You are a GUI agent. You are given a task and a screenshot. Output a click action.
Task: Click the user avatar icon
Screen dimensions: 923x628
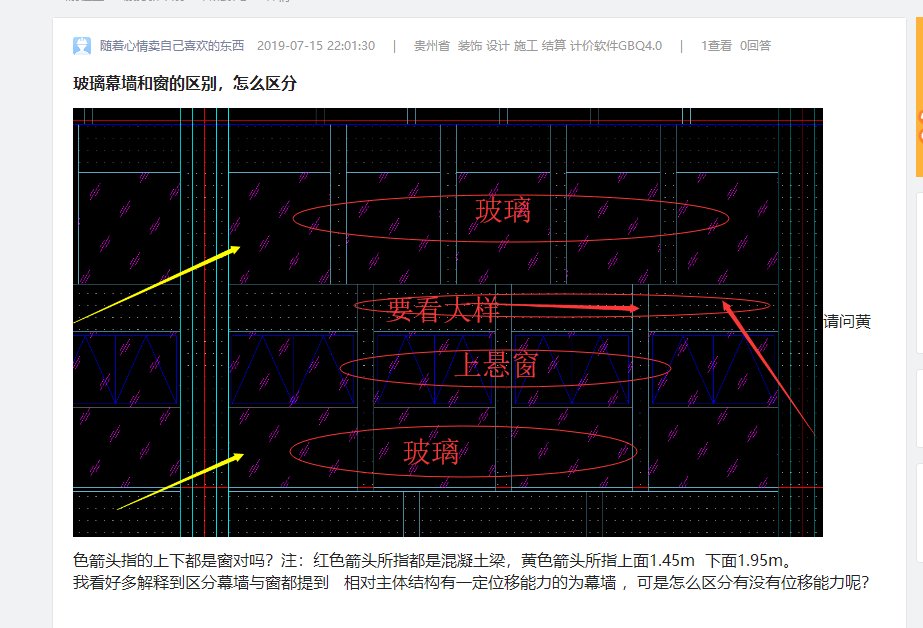coord(82,46)
